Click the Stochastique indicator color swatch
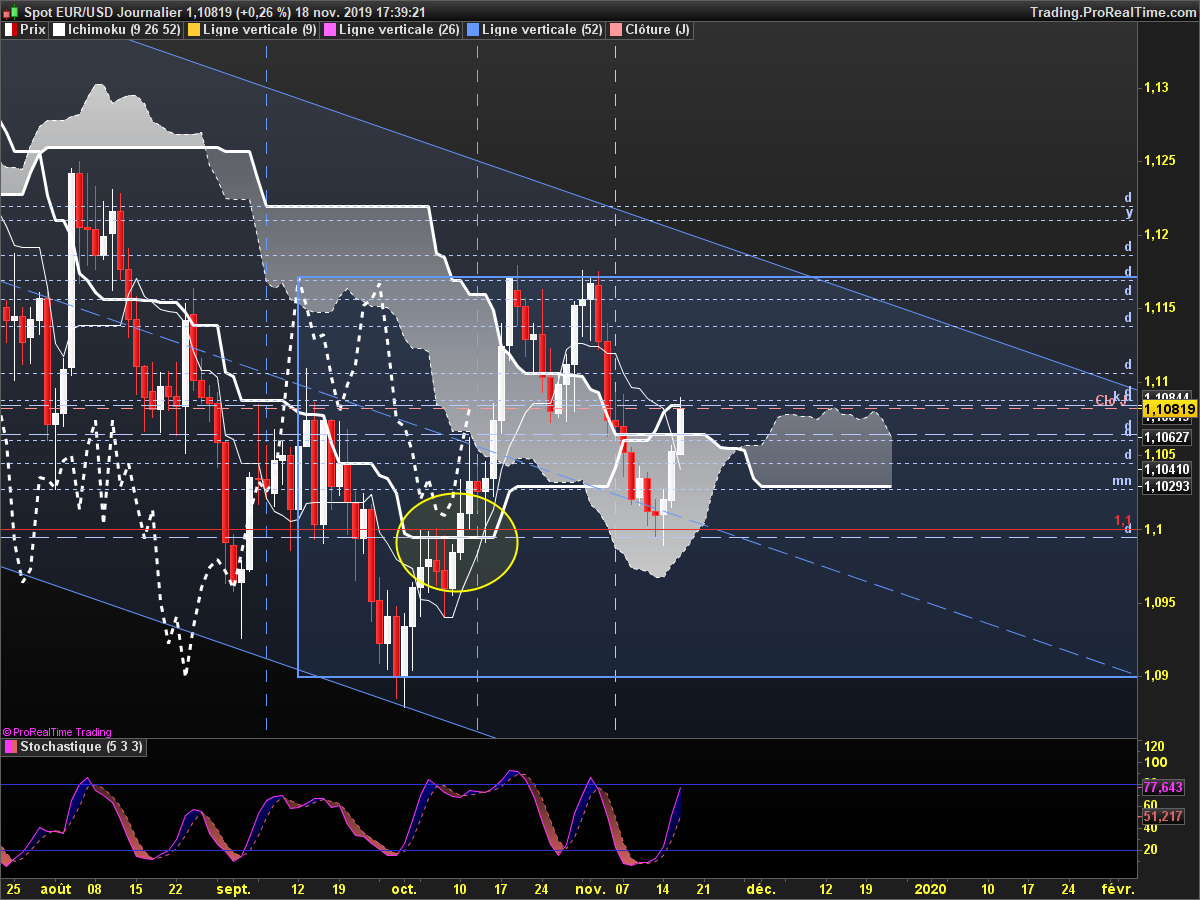 (10, 746)
